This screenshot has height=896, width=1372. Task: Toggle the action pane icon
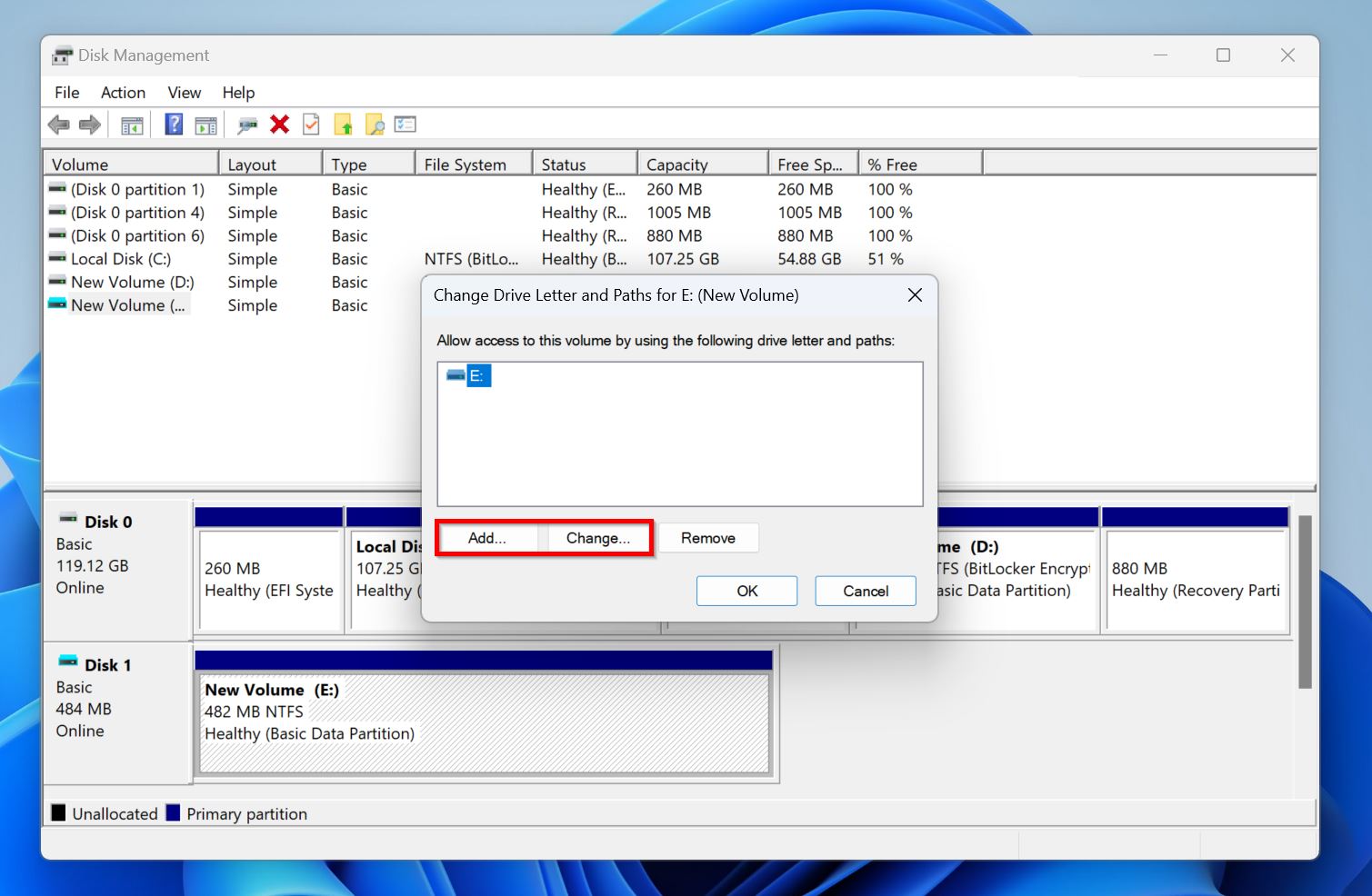pyautogui.click(x=205, y=124)
